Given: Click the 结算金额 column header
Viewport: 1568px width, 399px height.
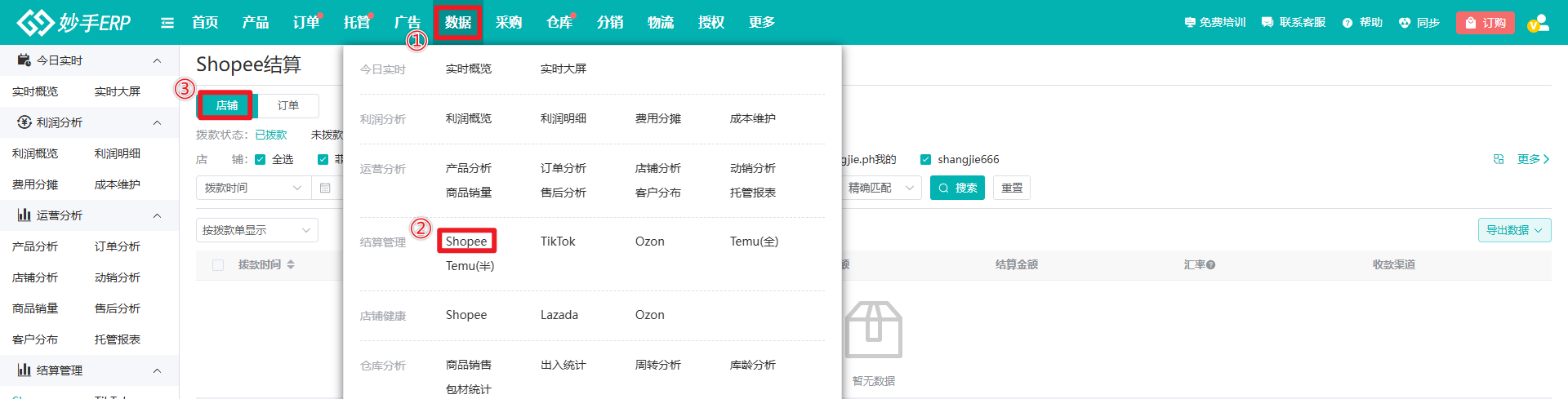Looking at the screenshot, I should click(x=1017, y=264).
